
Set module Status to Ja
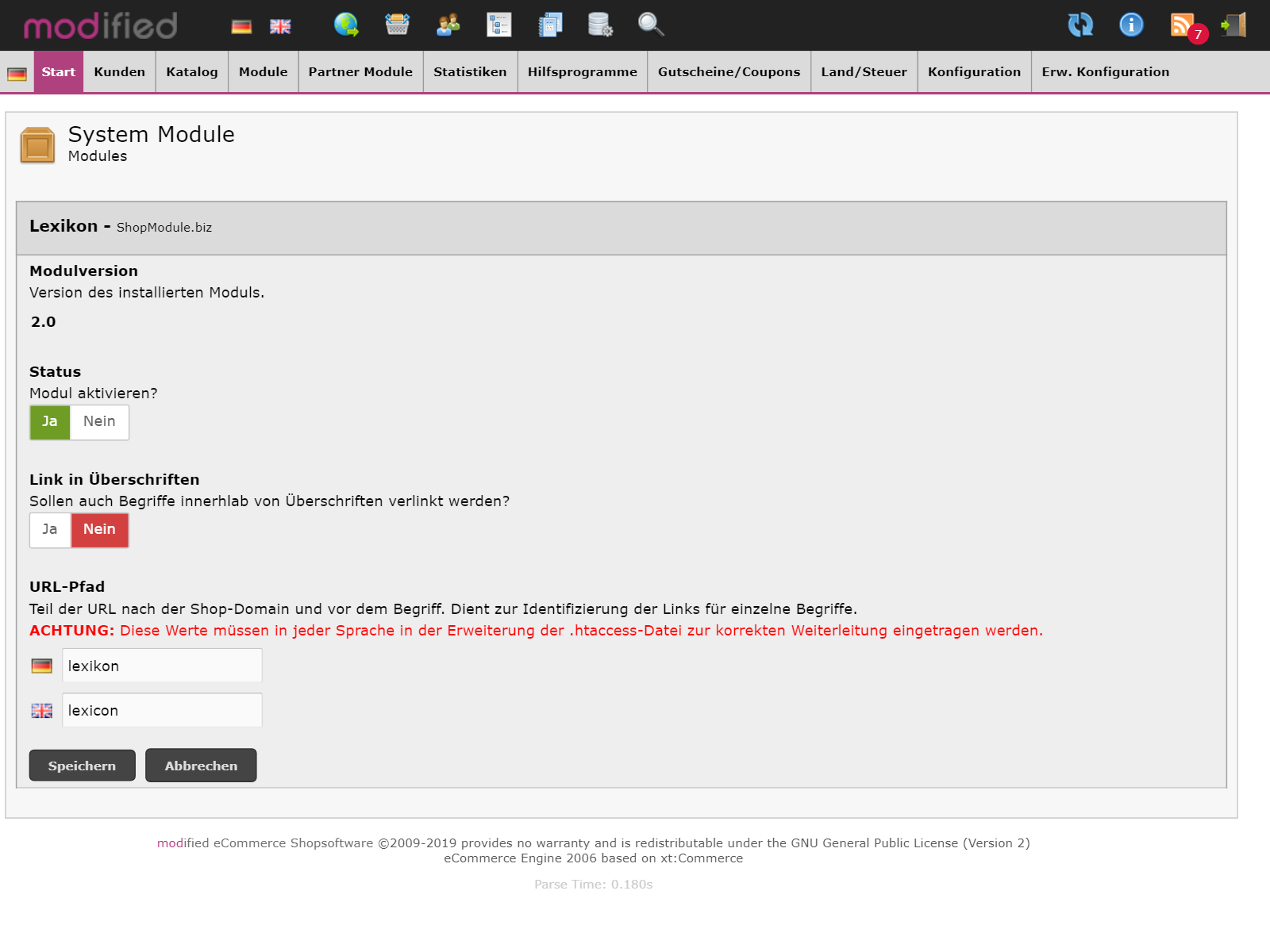(x=50, y=422)
